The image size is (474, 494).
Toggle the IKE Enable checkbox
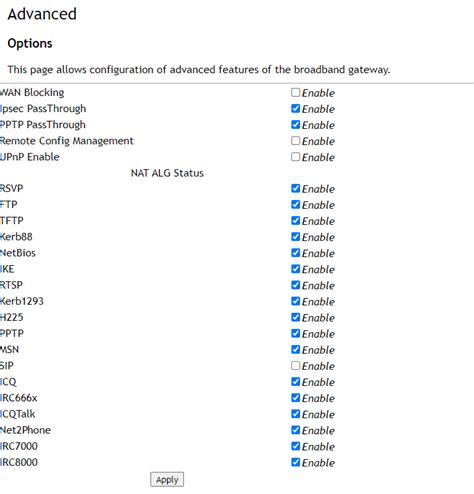pos(295,269)
